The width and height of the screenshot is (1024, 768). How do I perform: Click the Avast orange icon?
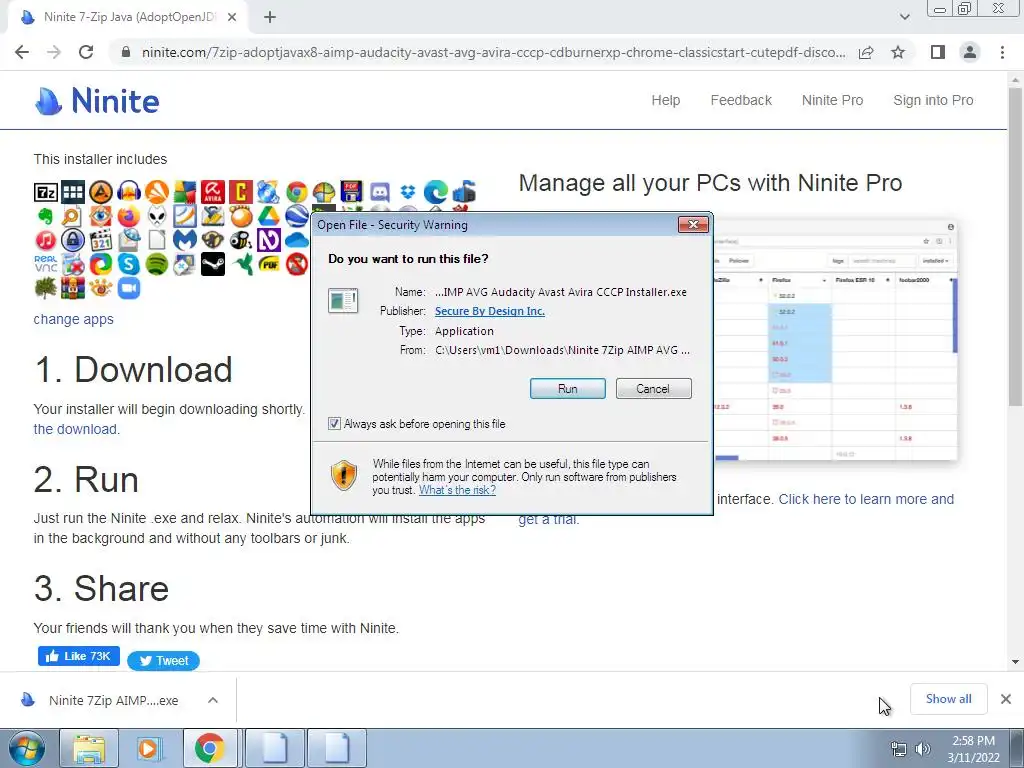tap(157, 192)
